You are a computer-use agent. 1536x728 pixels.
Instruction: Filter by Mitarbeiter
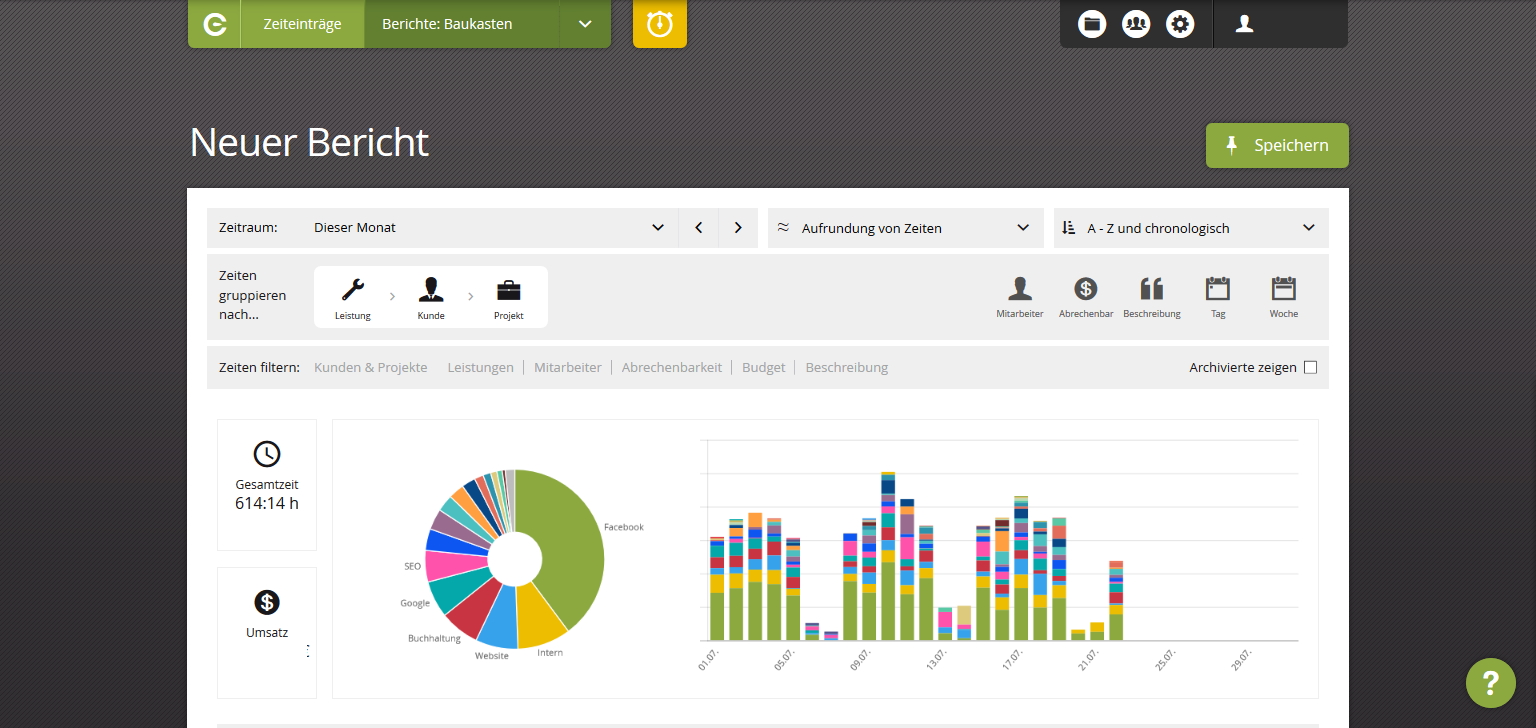tap(568, 367)
